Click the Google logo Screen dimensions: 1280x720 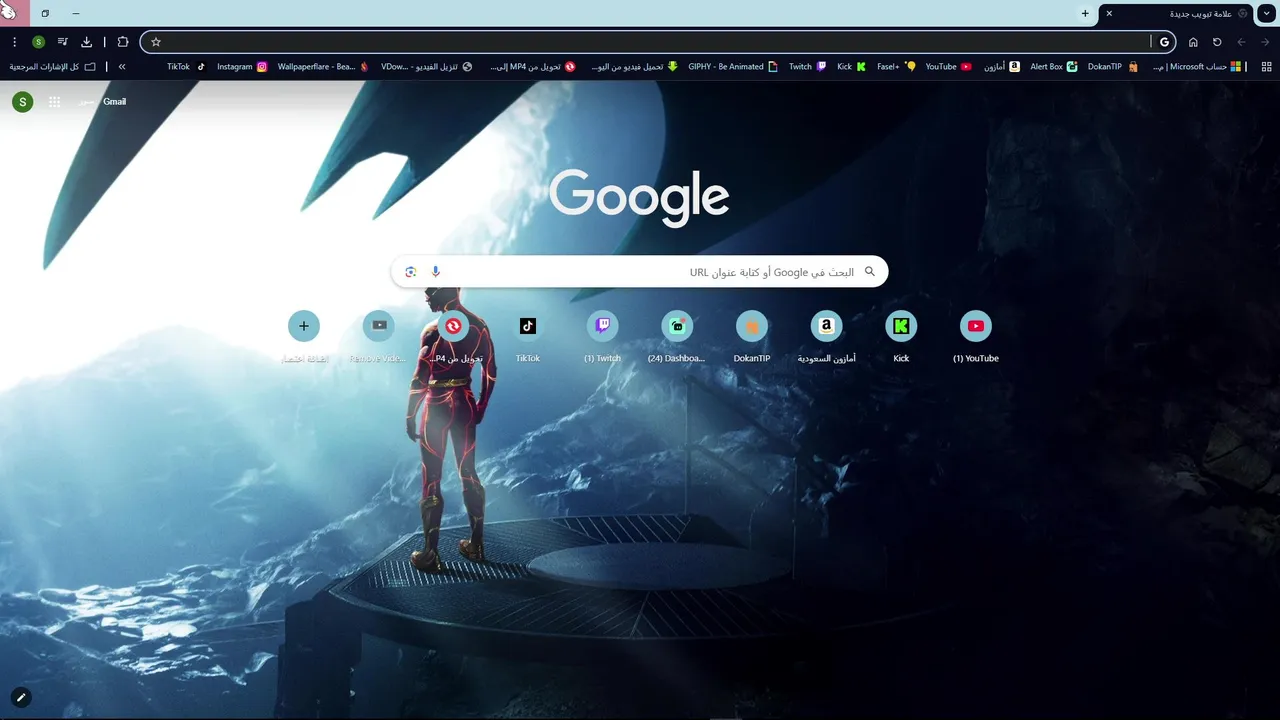click(639, 197)
